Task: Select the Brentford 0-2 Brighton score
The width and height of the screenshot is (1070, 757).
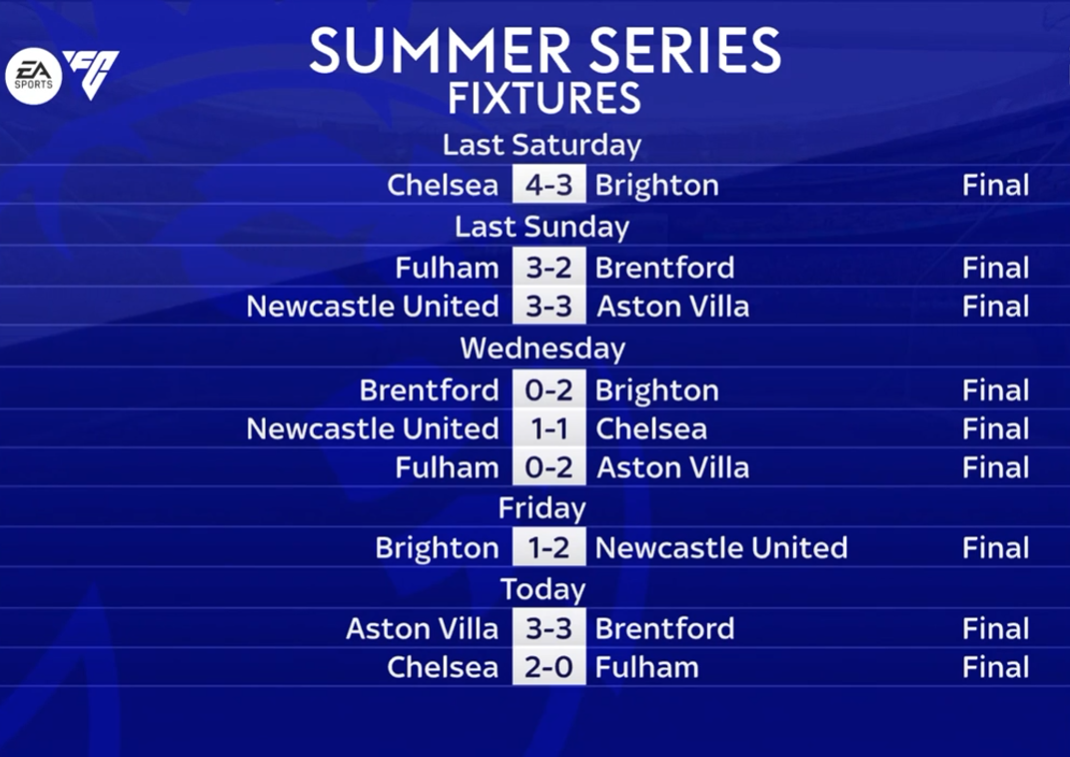Action: [x=549, y=390]
